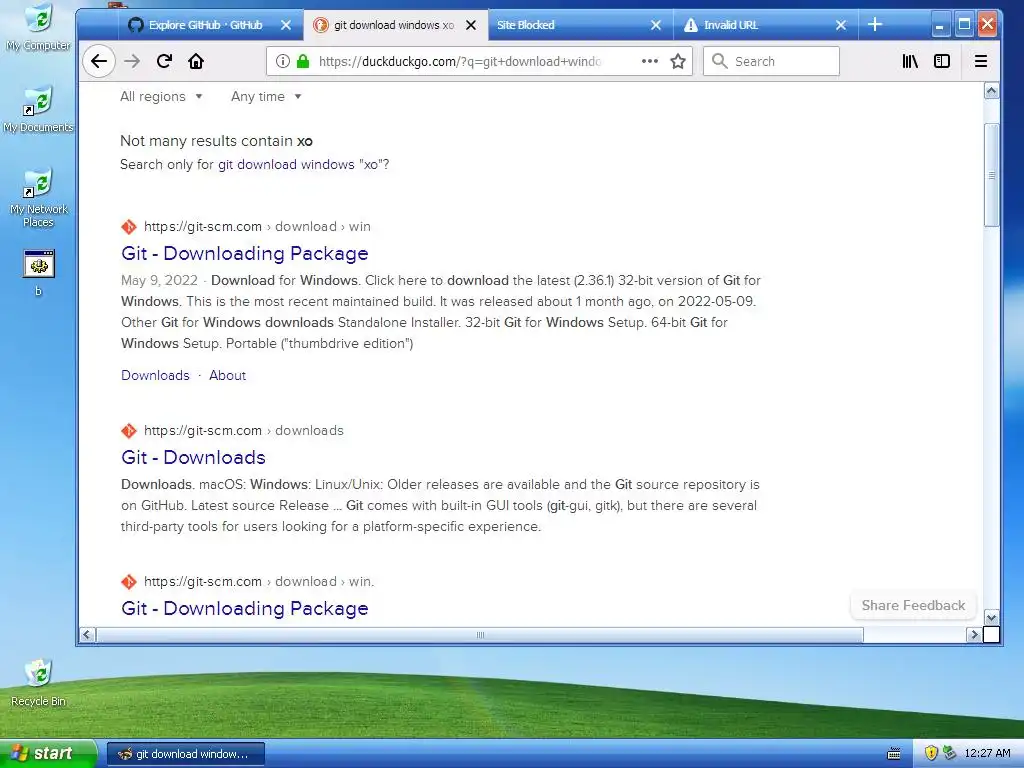1024x768 pixels.
Task: Bookmark this page with the star
Action: (678, 61)
